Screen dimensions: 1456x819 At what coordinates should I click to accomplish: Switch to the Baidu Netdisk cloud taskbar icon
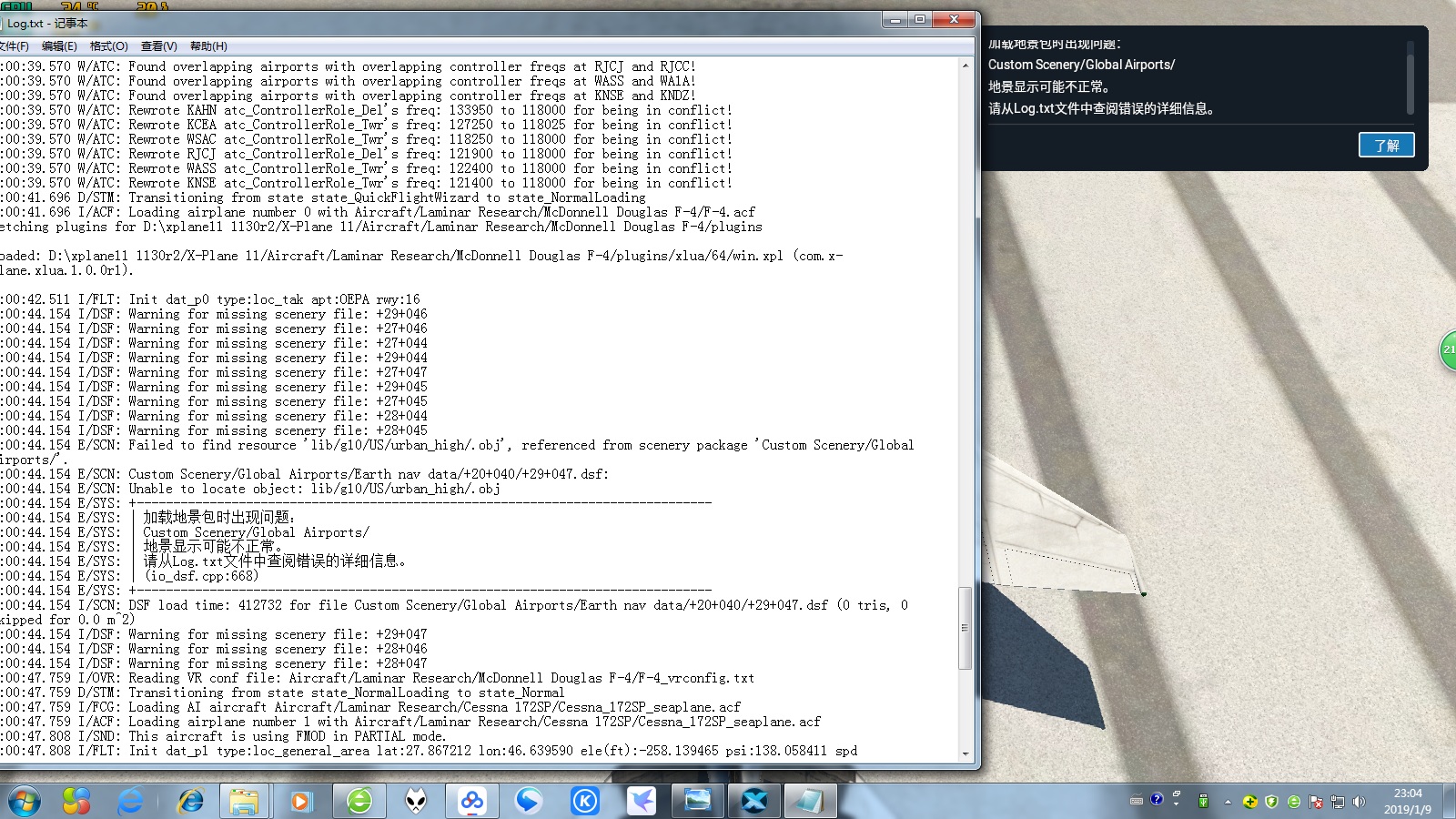click(x=472, y=801)
